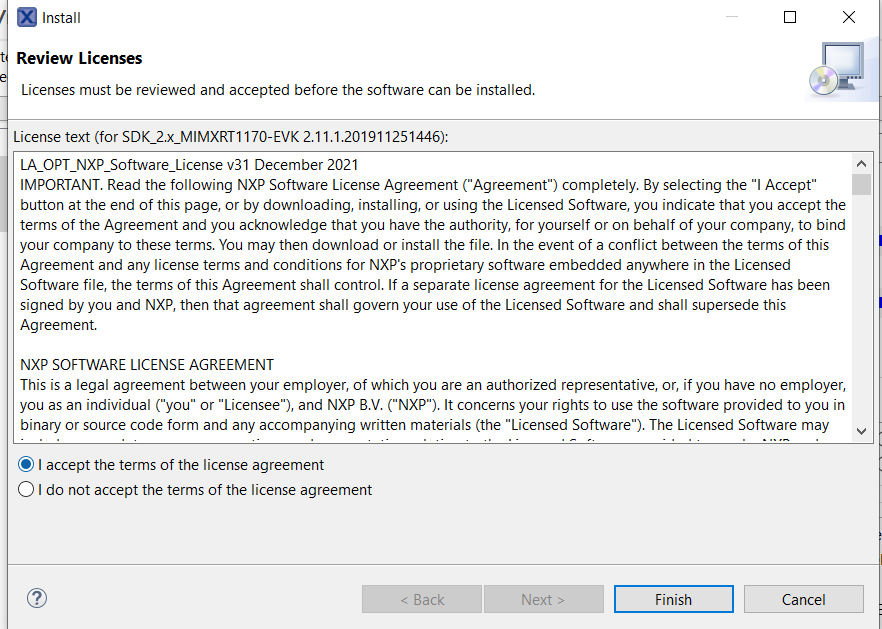Choose I do not accept the terms
The height and width of the screenshot is (629, 882).
(27, 490)
